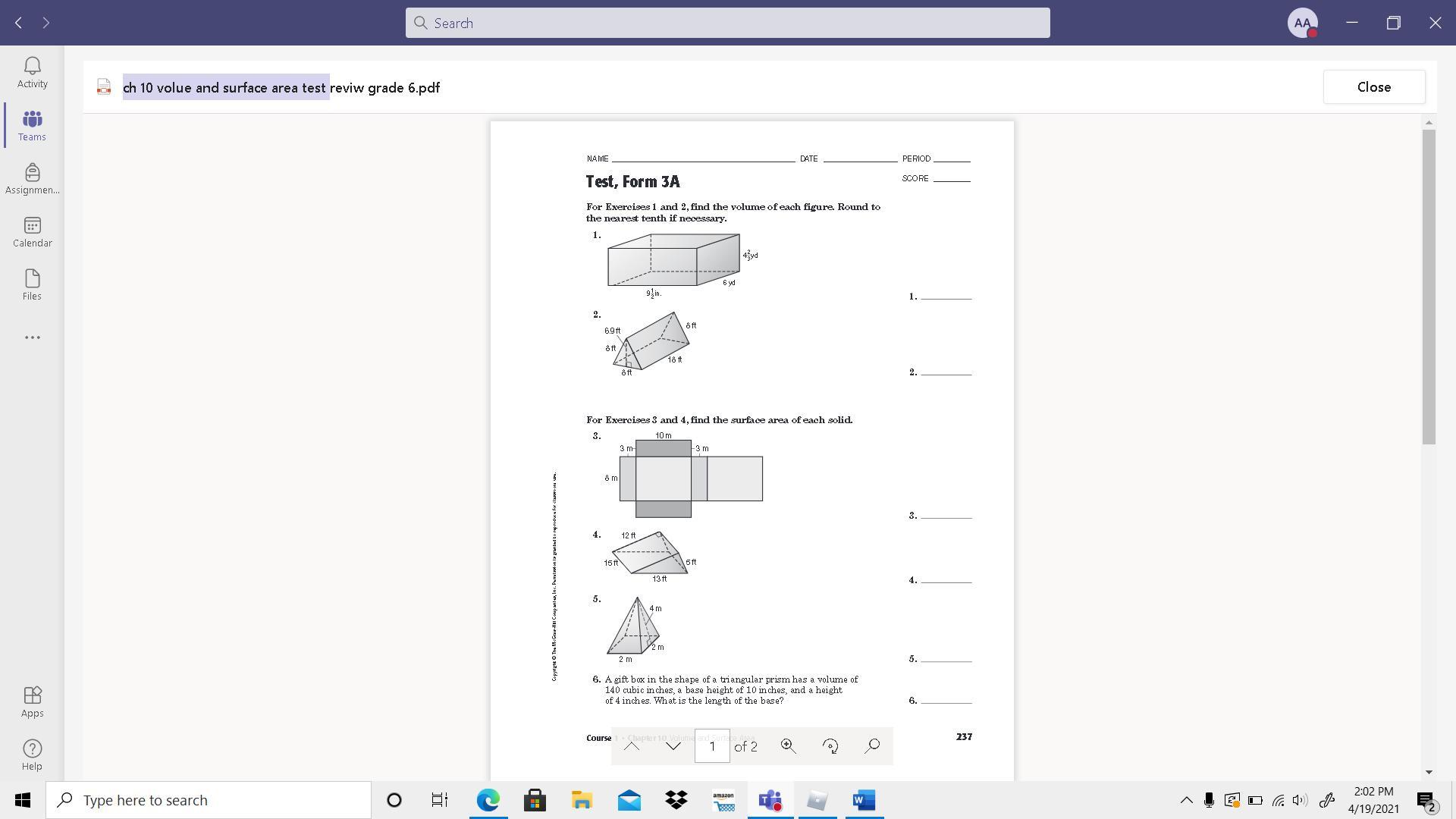Open the Activity bell in sidebar
Image resolution: width=1456 pixels, height=819 pixels.
[x=32, y=72]
